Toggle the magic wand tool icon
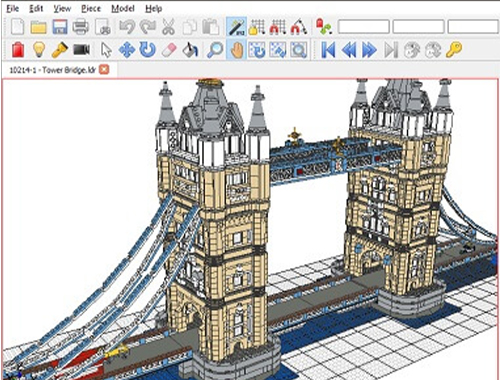The height and width of the screenshot is (380, 500). (x=236, y=27)
